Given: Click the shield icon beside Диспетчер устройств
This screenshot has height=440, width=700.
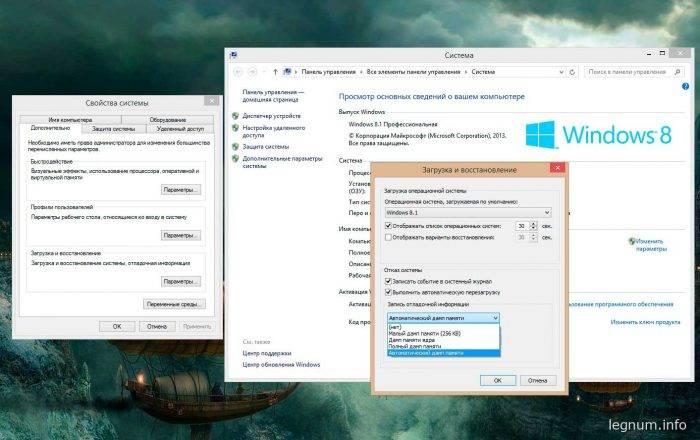Looking at the screenshot, I should [235, 116].
